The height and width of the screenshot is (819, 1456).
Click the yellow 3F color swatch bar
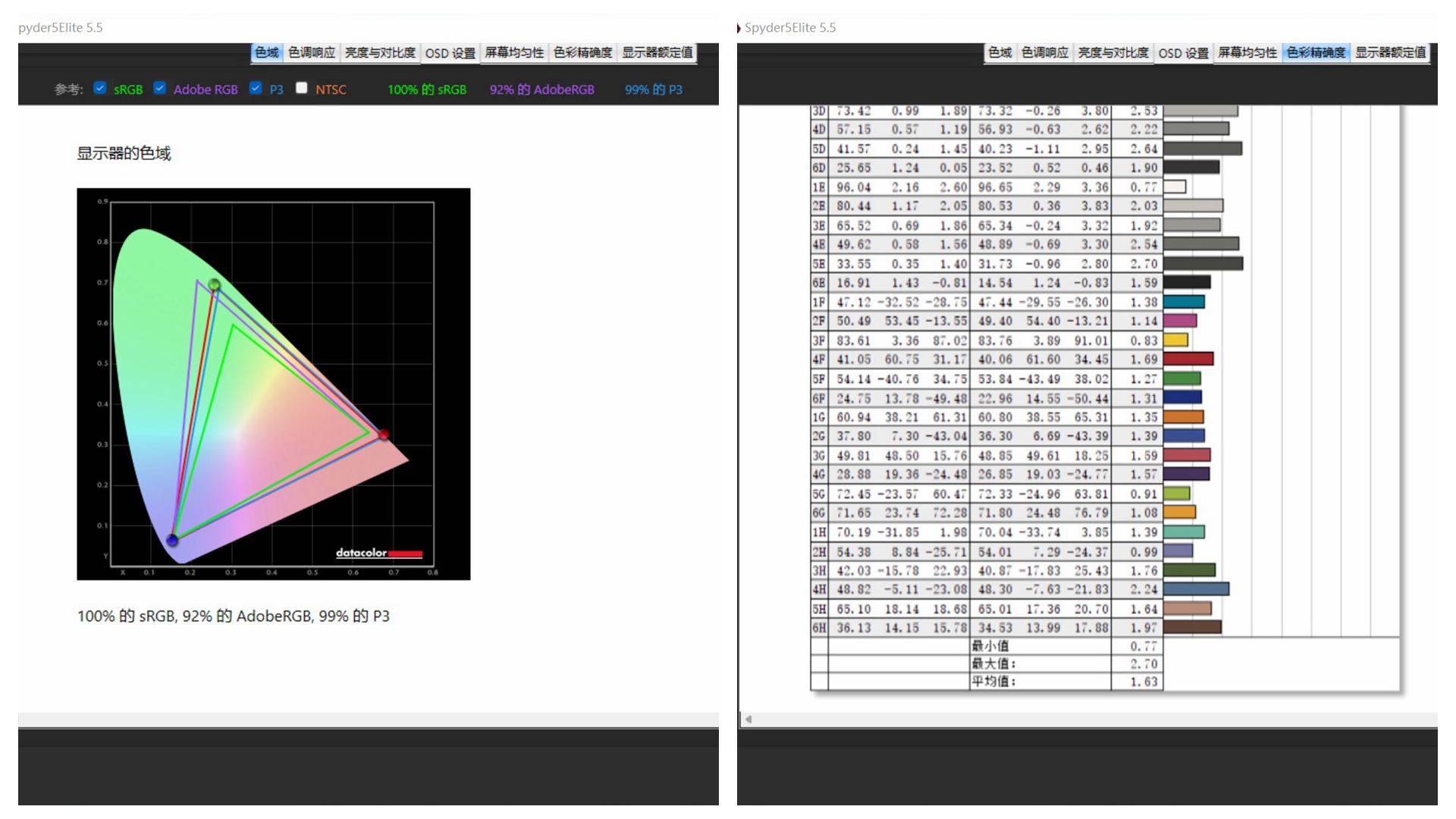(x=1175, y=340)
